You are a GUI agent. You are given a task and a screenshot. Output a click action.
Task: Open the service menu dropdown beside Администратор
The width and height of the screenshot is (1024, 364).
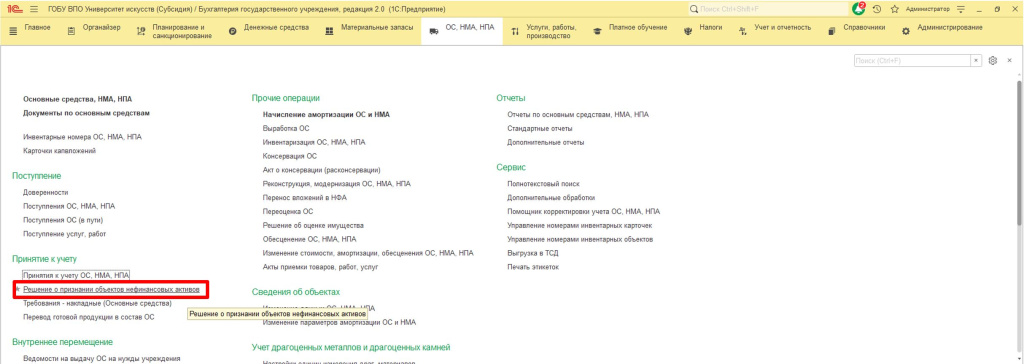[x=960, y=10]
